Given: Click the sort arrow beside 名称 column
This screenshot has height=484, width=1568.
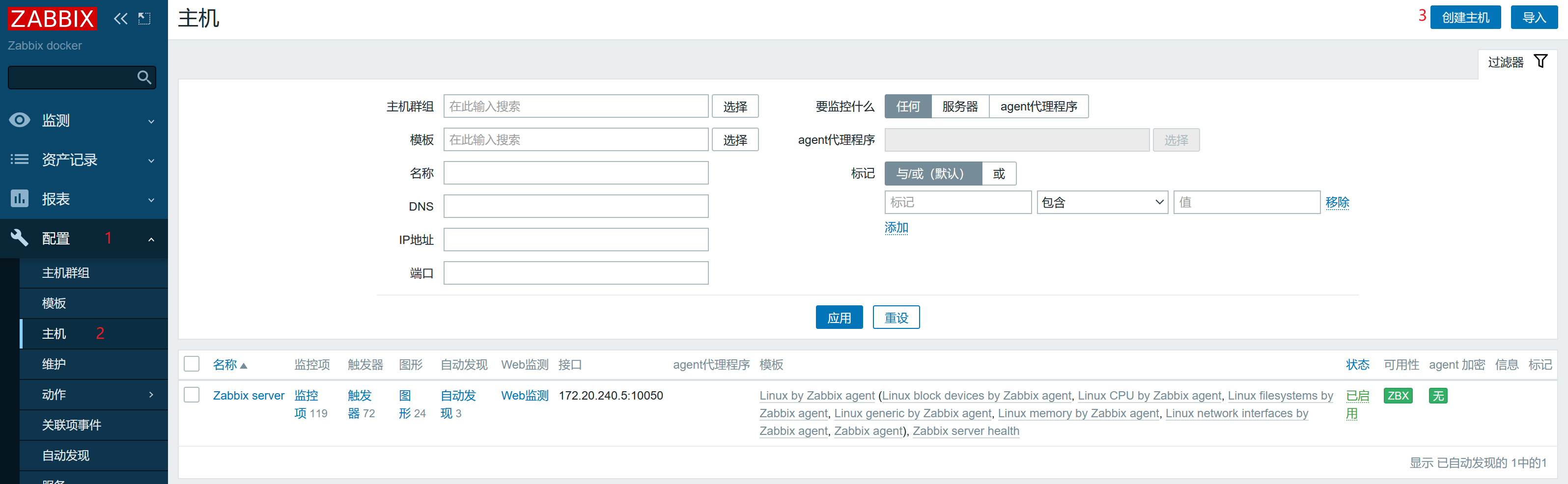Looking at the screenshot, I should click(244, 365).
